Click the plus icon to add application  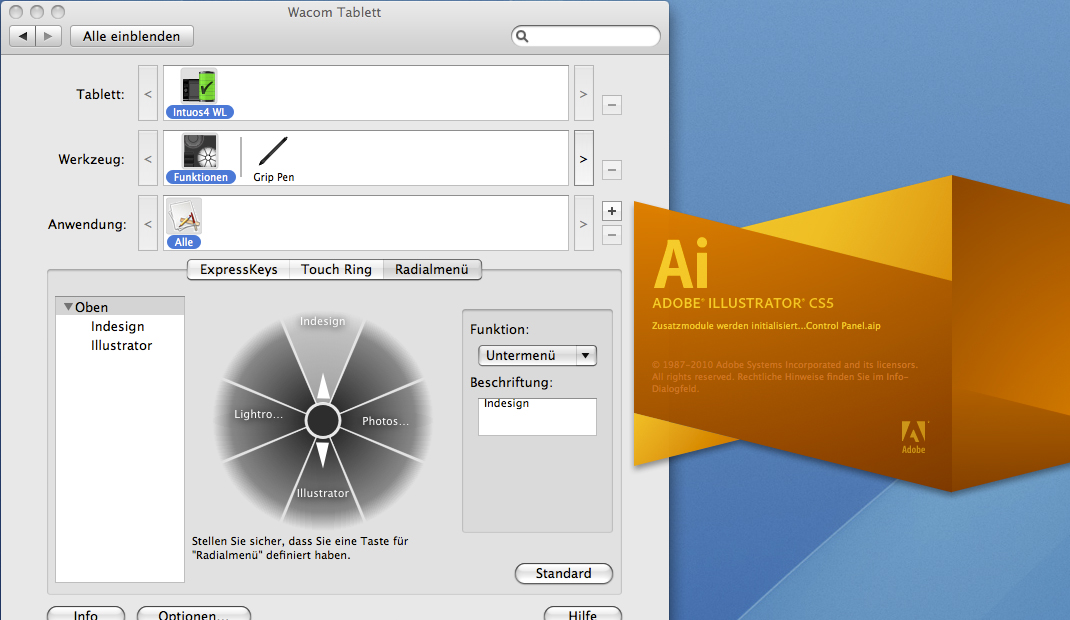pyautogui.click(x=612, y=211)
